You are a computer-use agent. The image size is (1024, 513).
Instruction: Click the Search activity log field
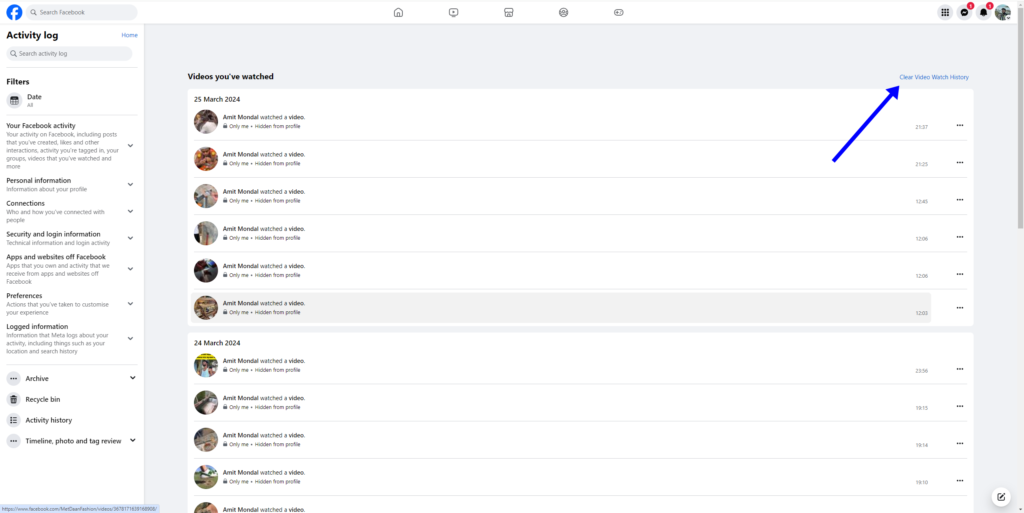70,53
